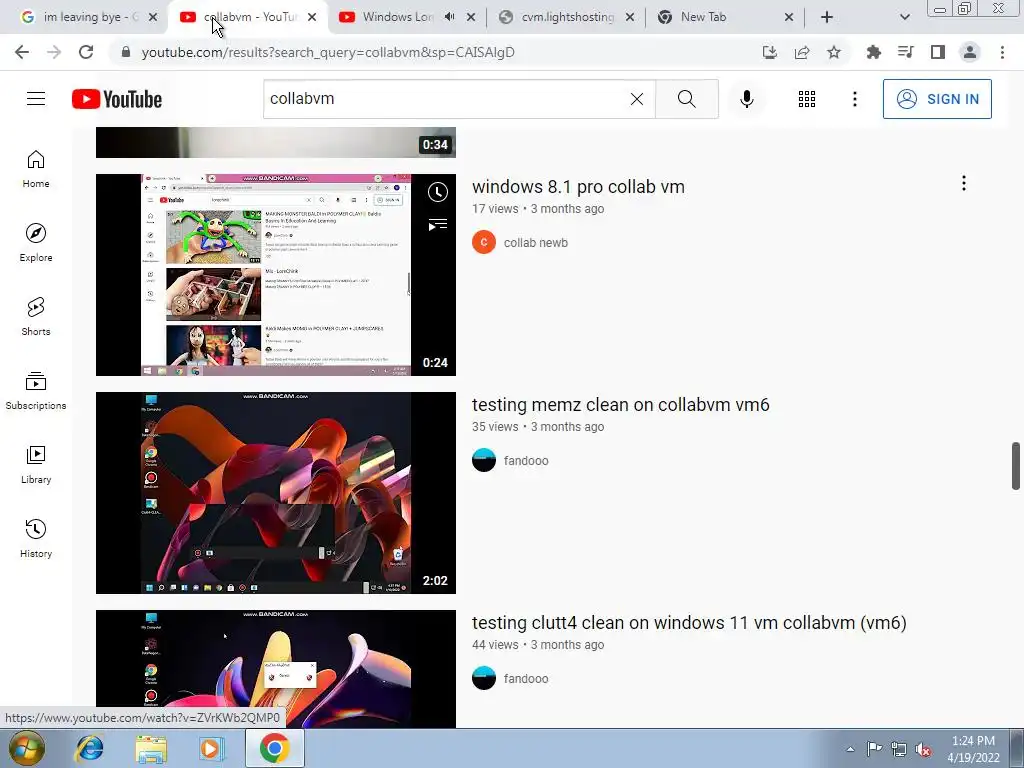
Task: Open the Chrome profile avatar
Action: pos(970,52)
